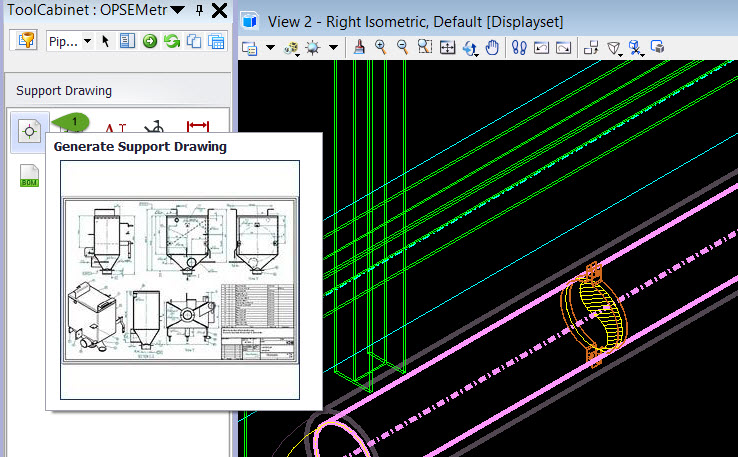Click the Zoom Out magnifier
This screenshot has width=738, height=457.
click(x=402, y=47)
